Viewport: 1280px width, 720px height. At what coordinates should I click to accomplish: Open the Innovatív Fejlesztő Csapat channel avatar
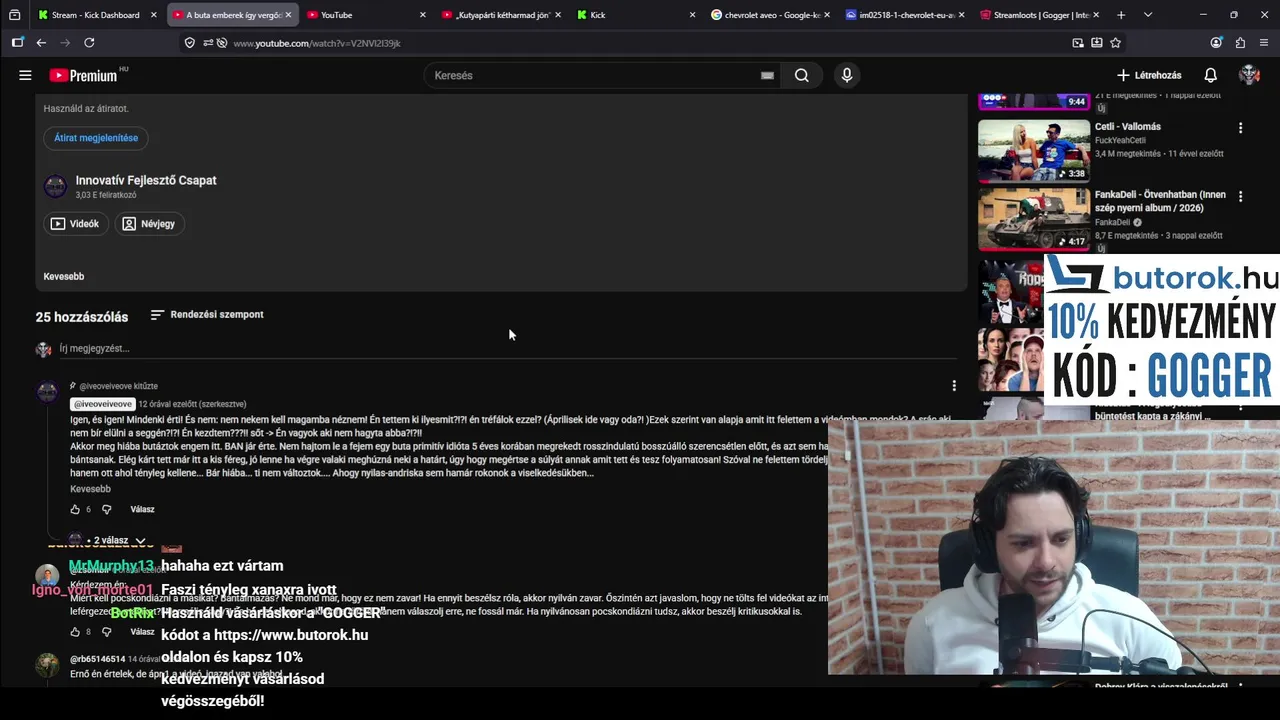coord(55,186)
